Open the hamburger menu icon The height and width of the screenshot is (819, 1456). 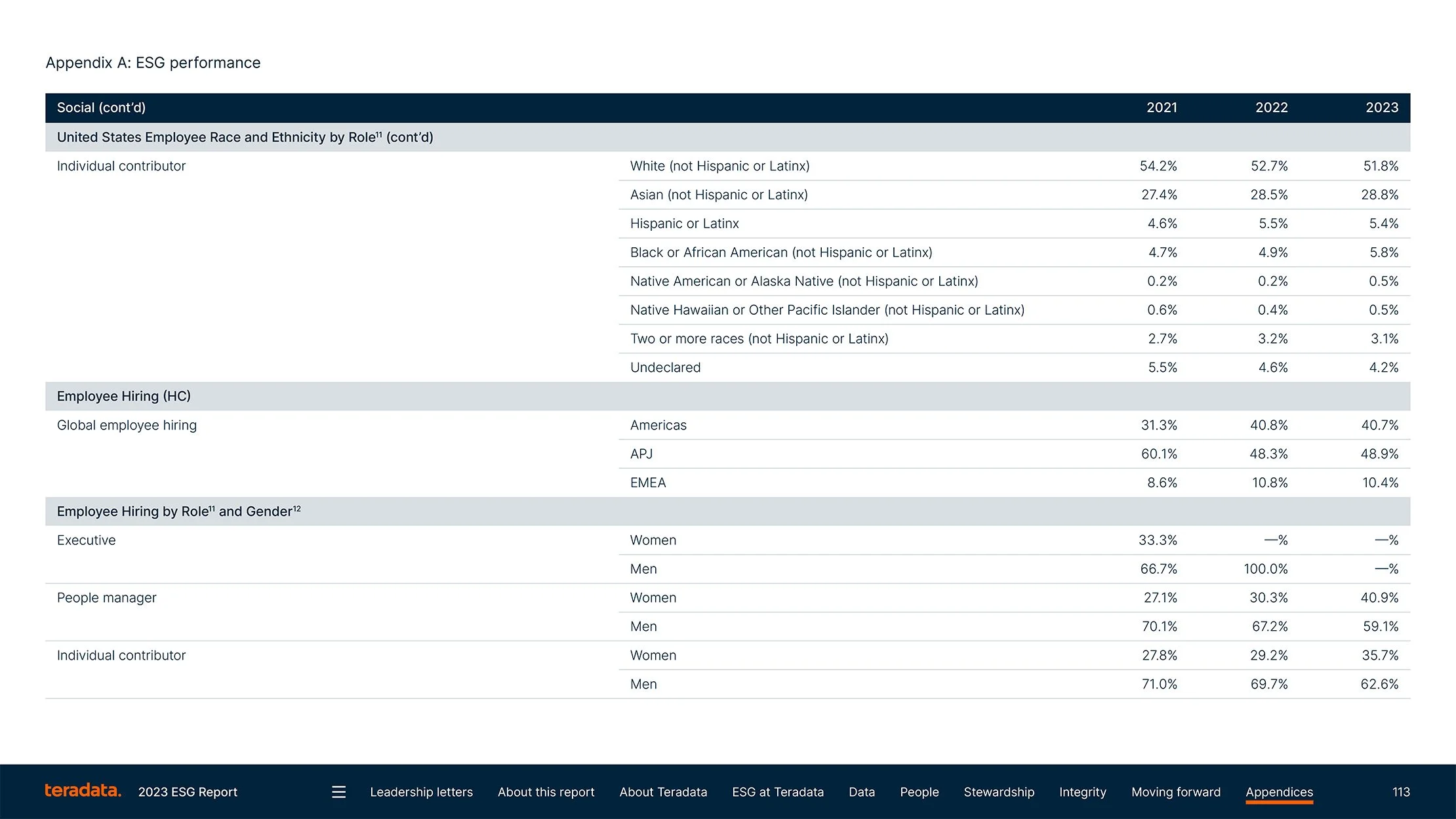pos(338,791)
